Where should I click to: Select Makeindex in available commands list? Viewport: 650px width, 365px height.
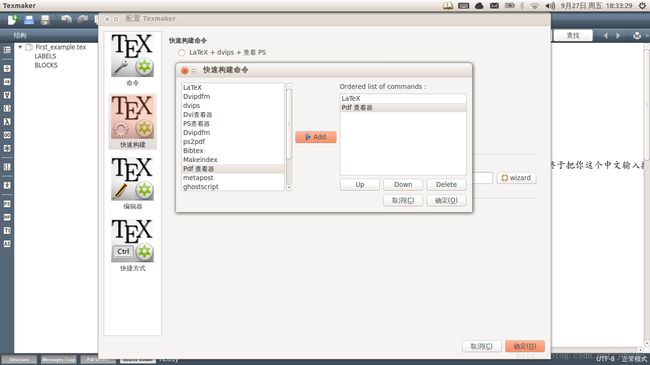(x=233, y=160)
